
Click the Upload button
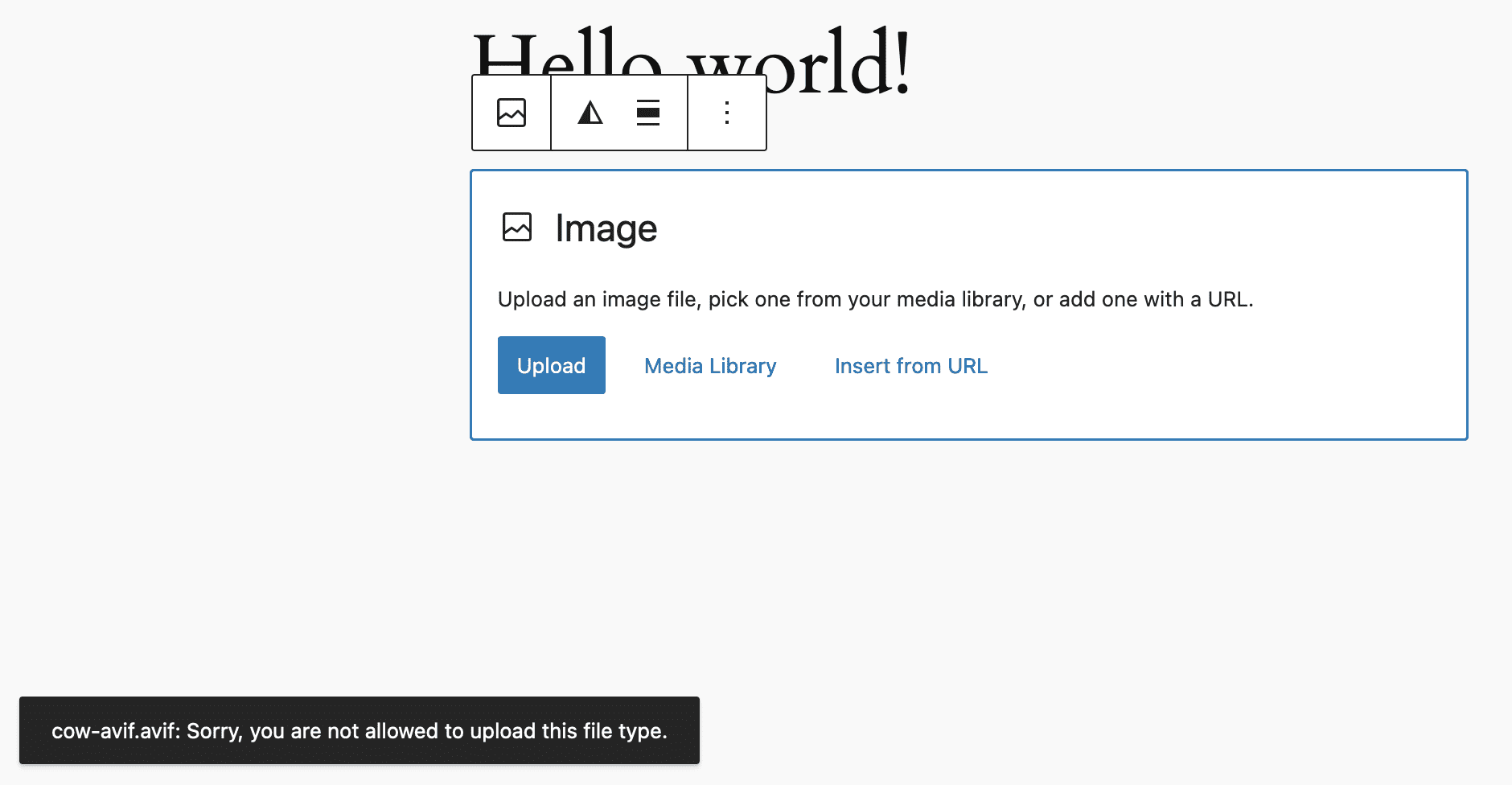point(551,365)
